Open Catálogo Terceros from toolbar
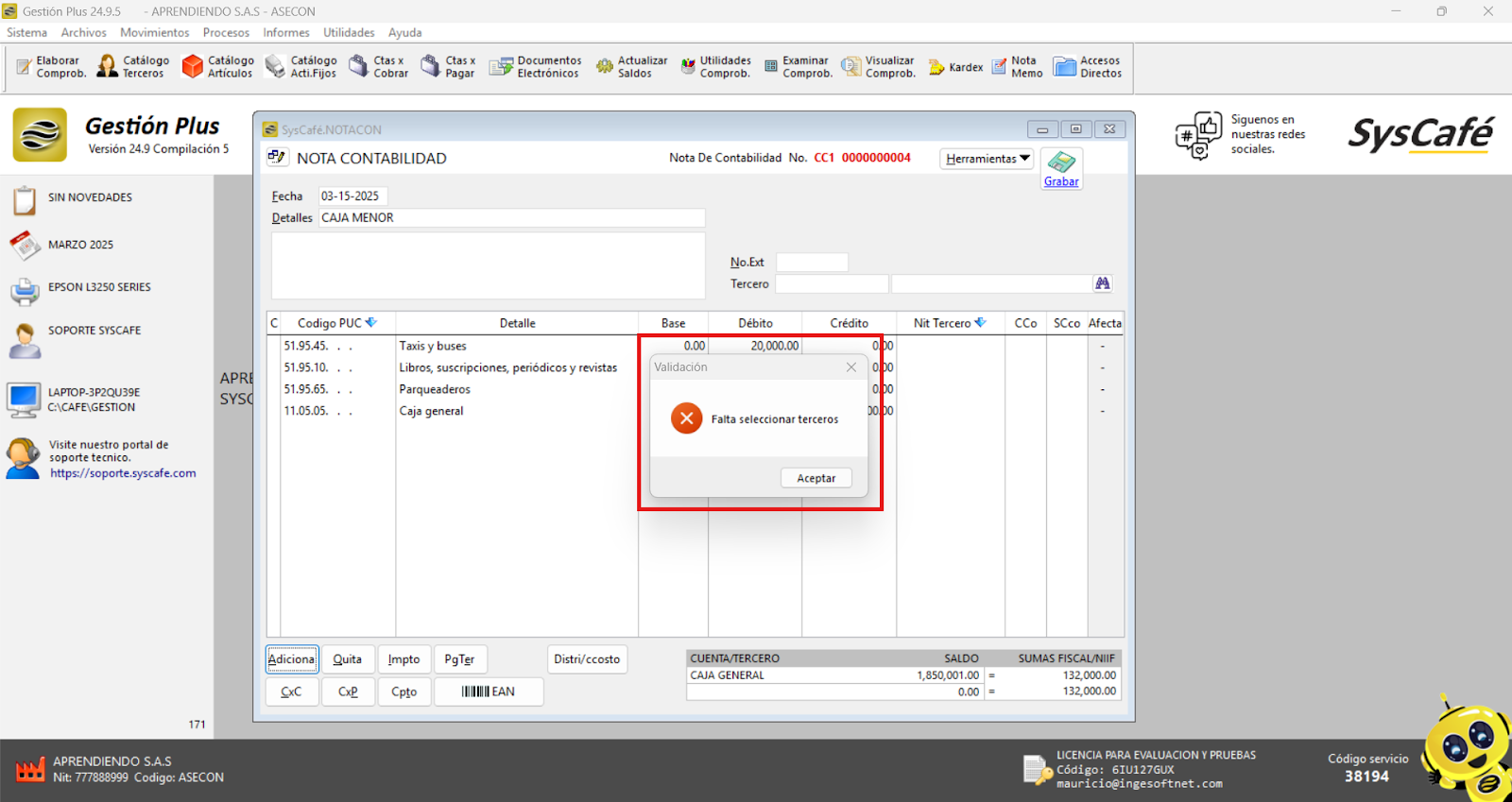Image resolution: width=1512 pixels, height=802 pixels. coord(133,66)
